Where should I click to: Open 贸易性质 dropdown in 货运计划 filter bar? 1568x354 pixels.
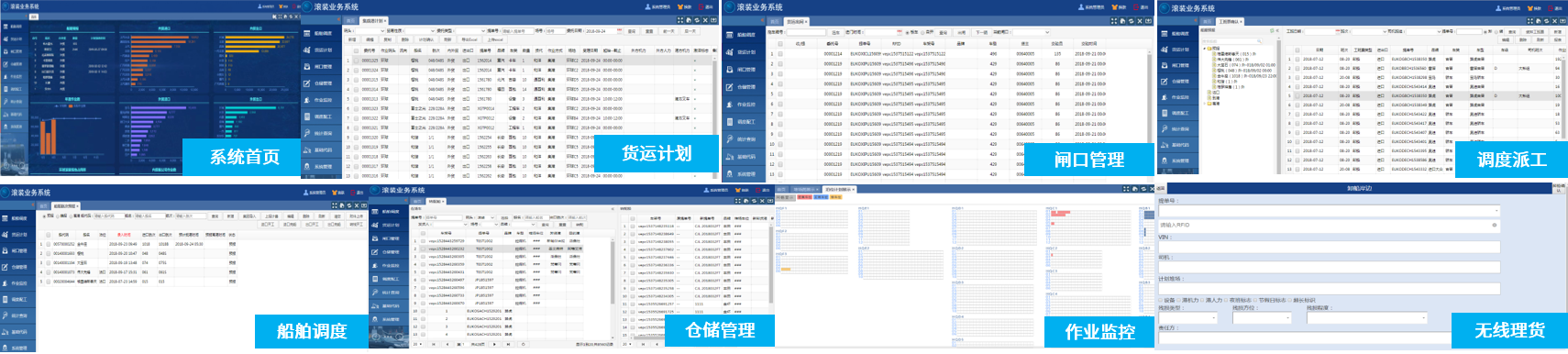[x=420, y=31]
